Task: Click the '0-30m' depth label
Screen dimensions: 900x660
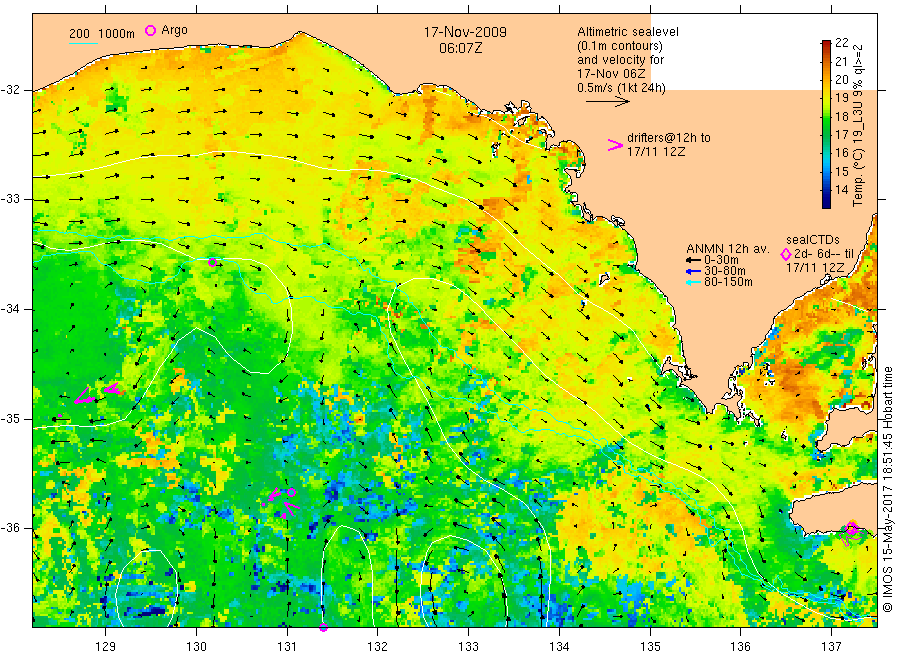Action: pyautogui.click(x=721, y=260)
